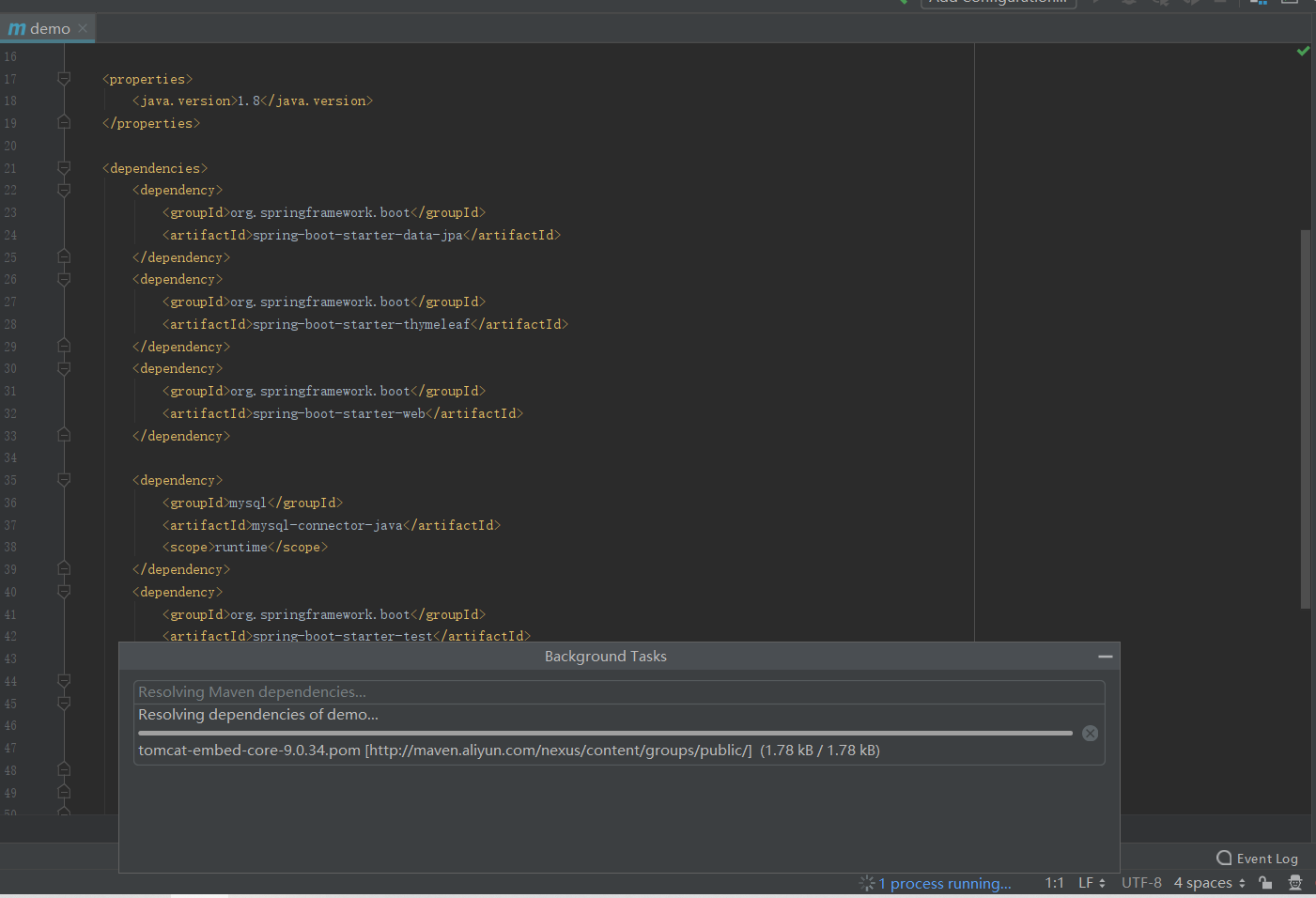Open the Event Log
This screenshot has width=1316, height=898.
tap(1257, 859)
